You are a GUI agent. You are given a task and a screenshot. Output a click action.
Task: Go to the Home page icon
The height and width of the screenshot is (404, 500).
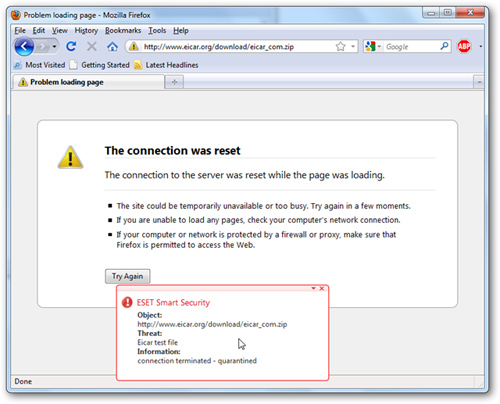pos(112,46)
